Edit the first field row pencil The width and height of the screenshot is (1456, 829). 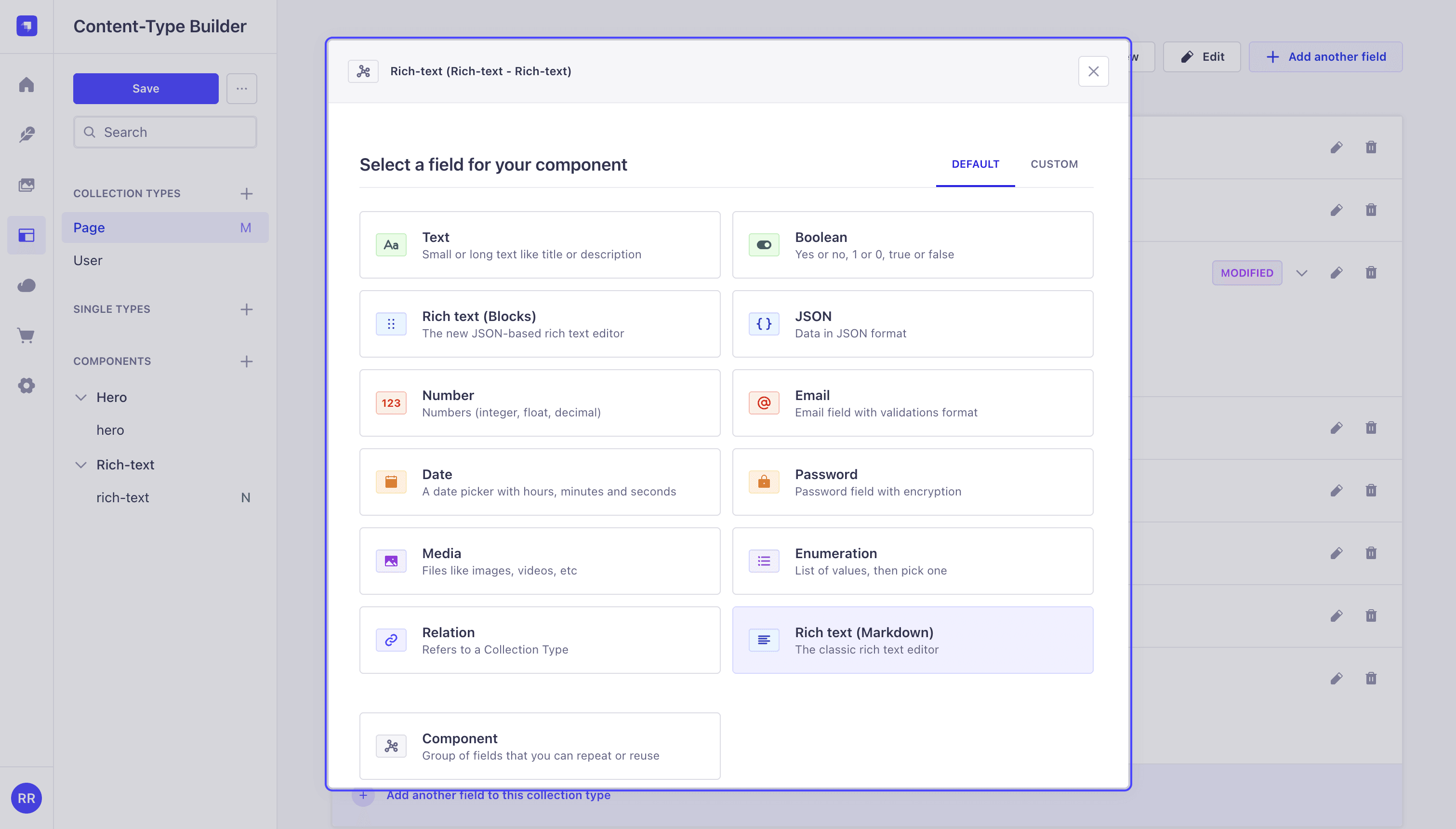point(1337,147)
